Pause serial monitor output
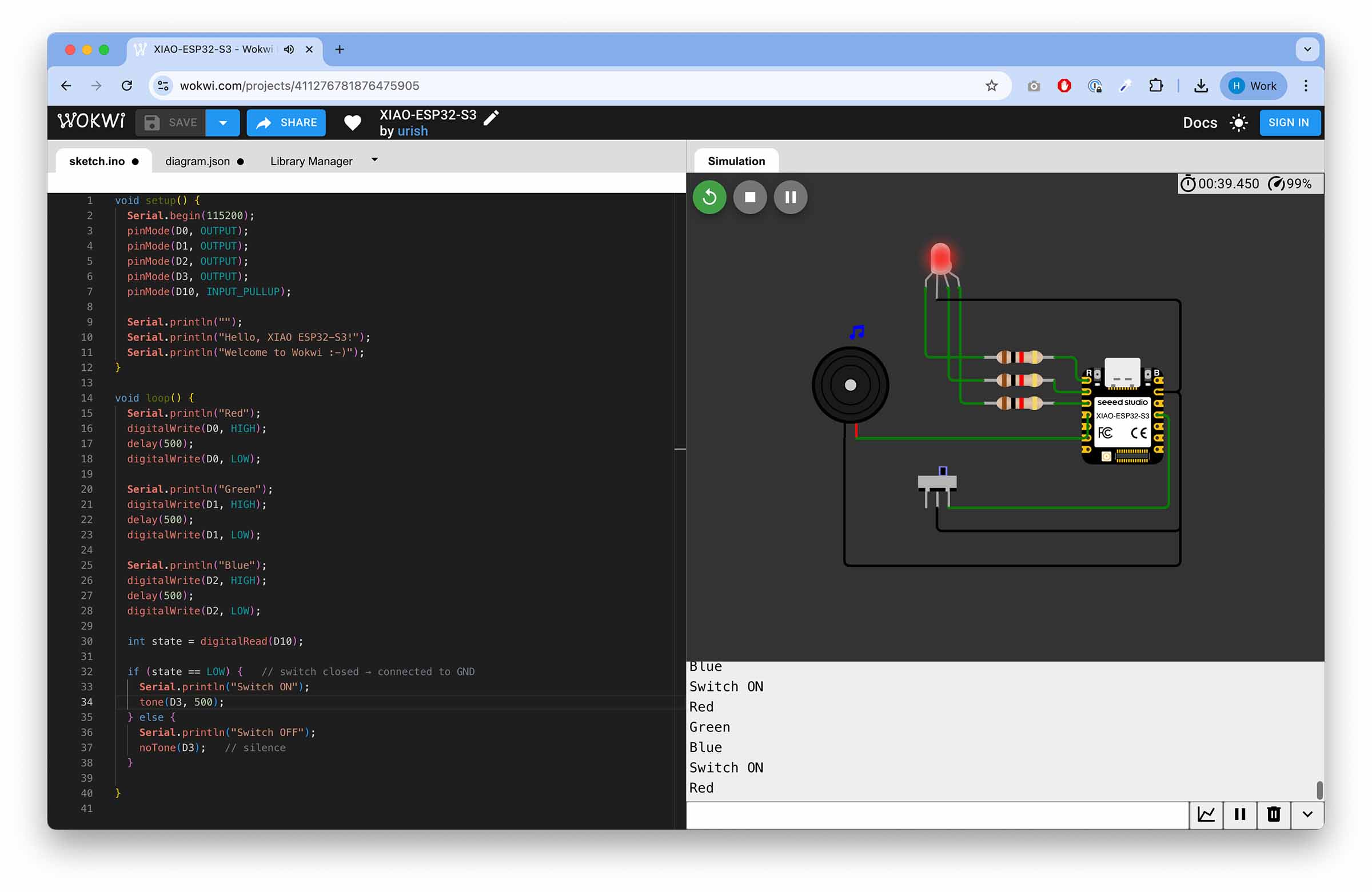The height and width of the screenshot is (892, 1372). pyautogui.click(x=1239, y=814)
